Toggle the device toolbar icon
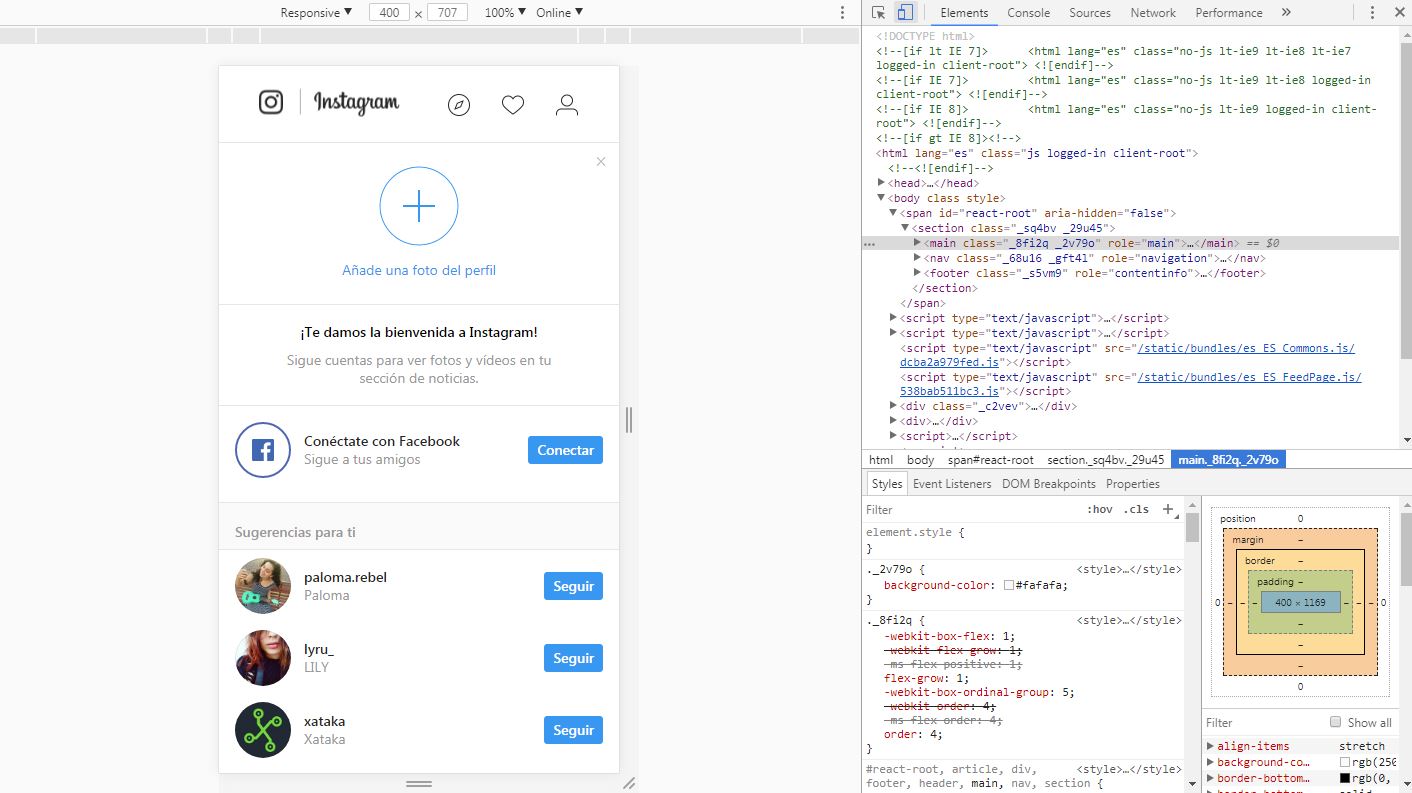The height and width of the screenshot is (793, 1412). coord(904,13)
